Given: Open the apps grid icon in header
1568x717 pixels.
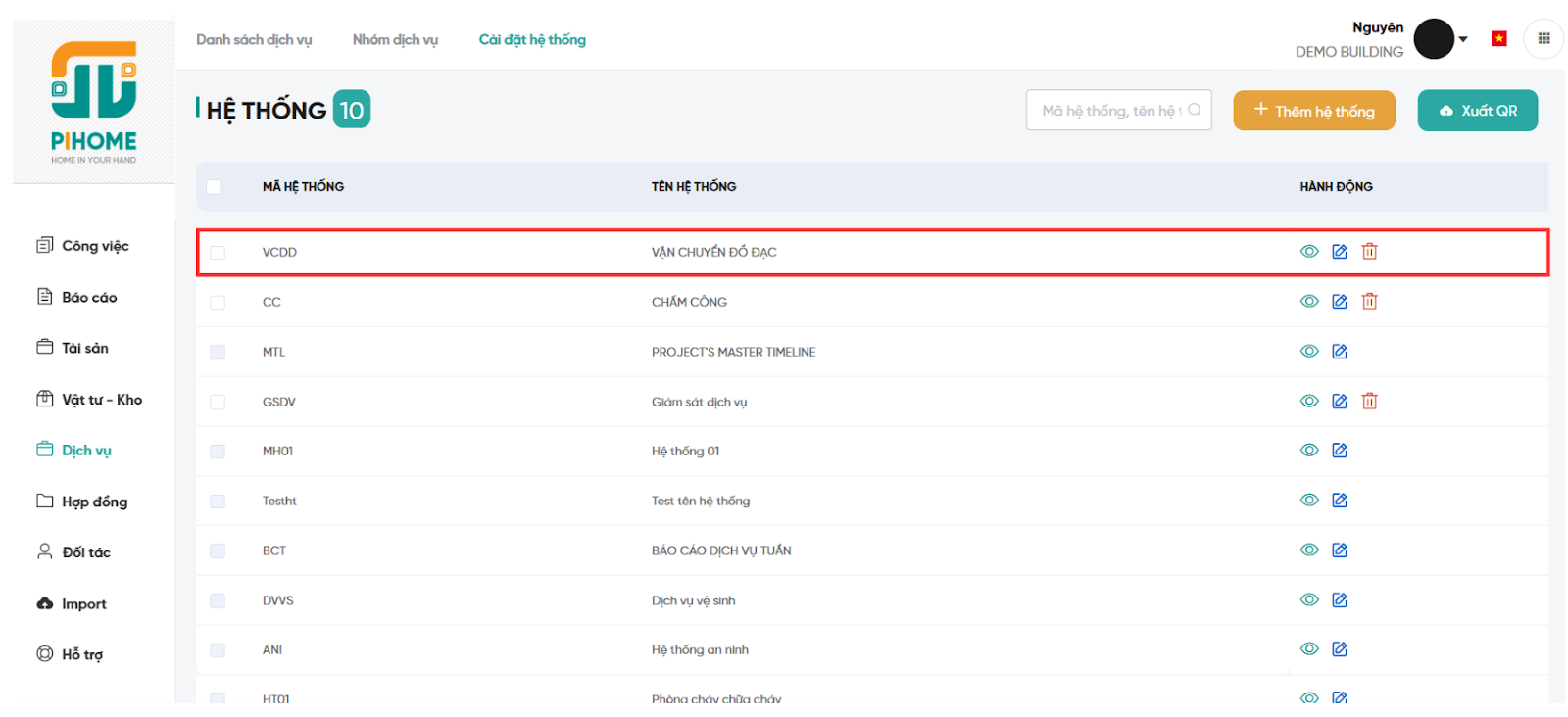Looking at the screenshot, I should (1543, 39).
